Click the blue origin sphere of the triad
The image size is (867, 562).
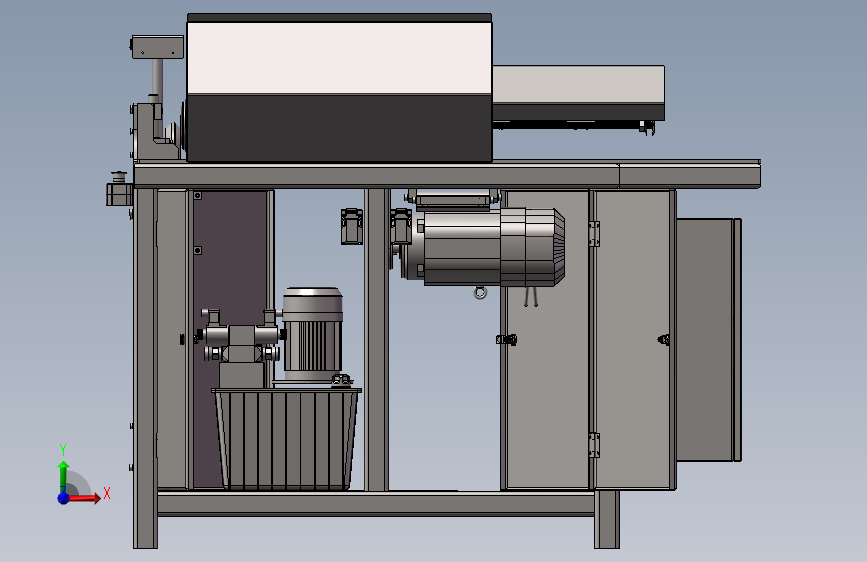point(63,498)
